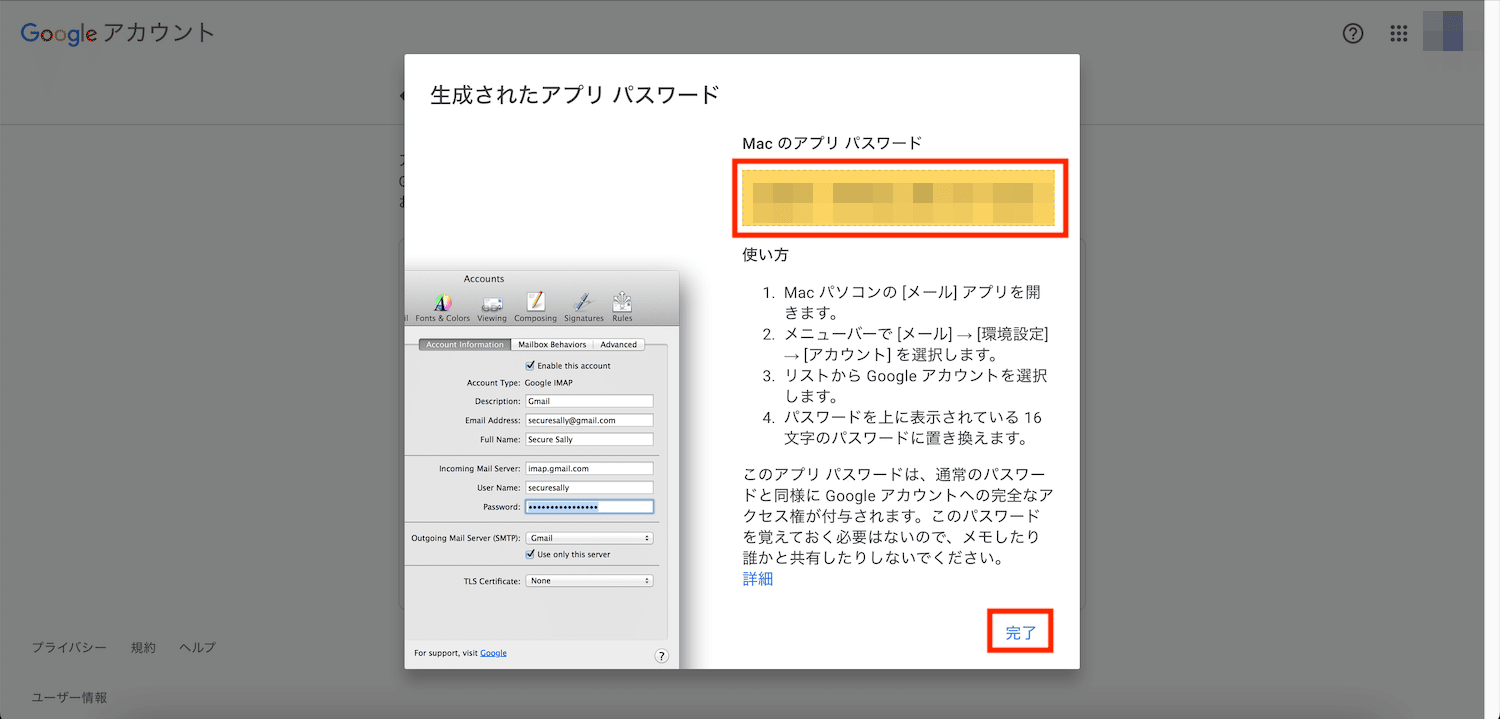Click the Mail dialog help button
1500x719 pixels.
point(661,656)
